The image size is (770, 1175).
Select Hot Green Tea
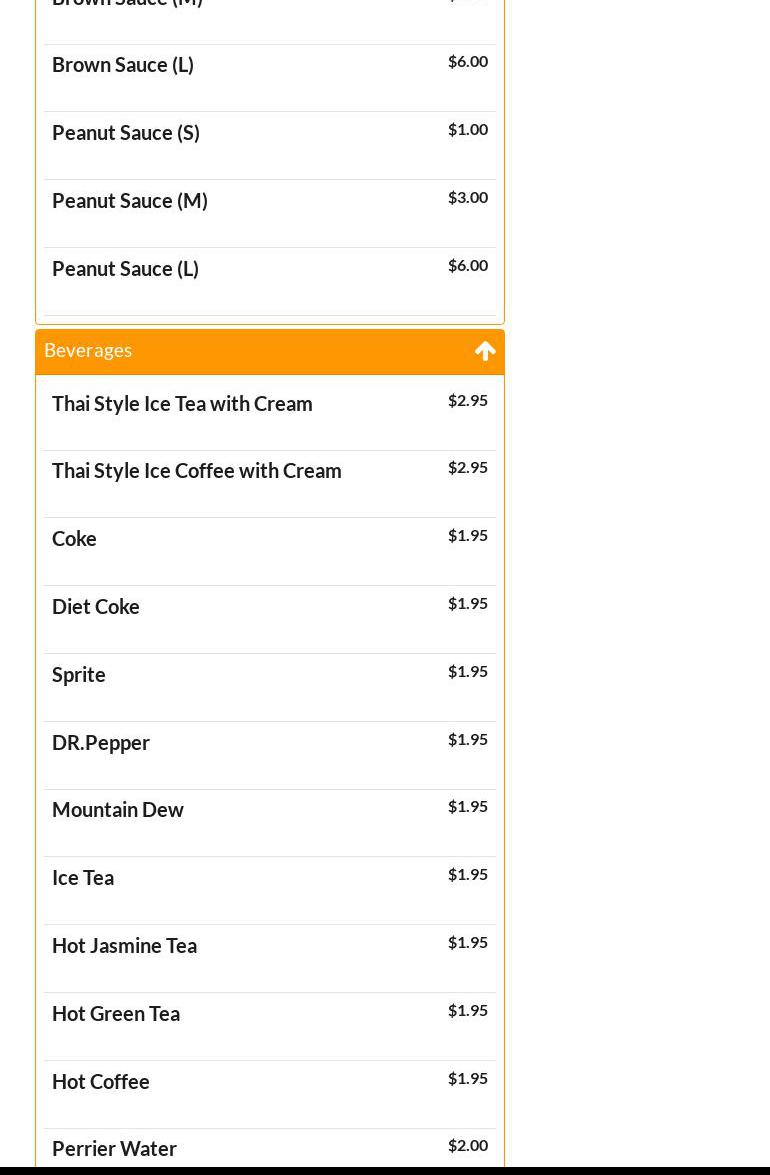click(116, 1013)
